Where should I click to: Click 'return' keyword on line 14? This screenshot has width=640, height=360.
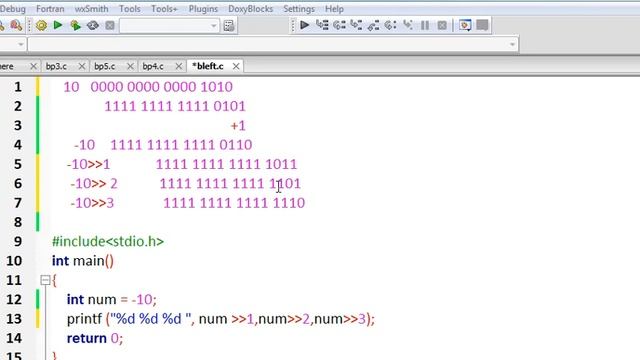tap(87, 338)
